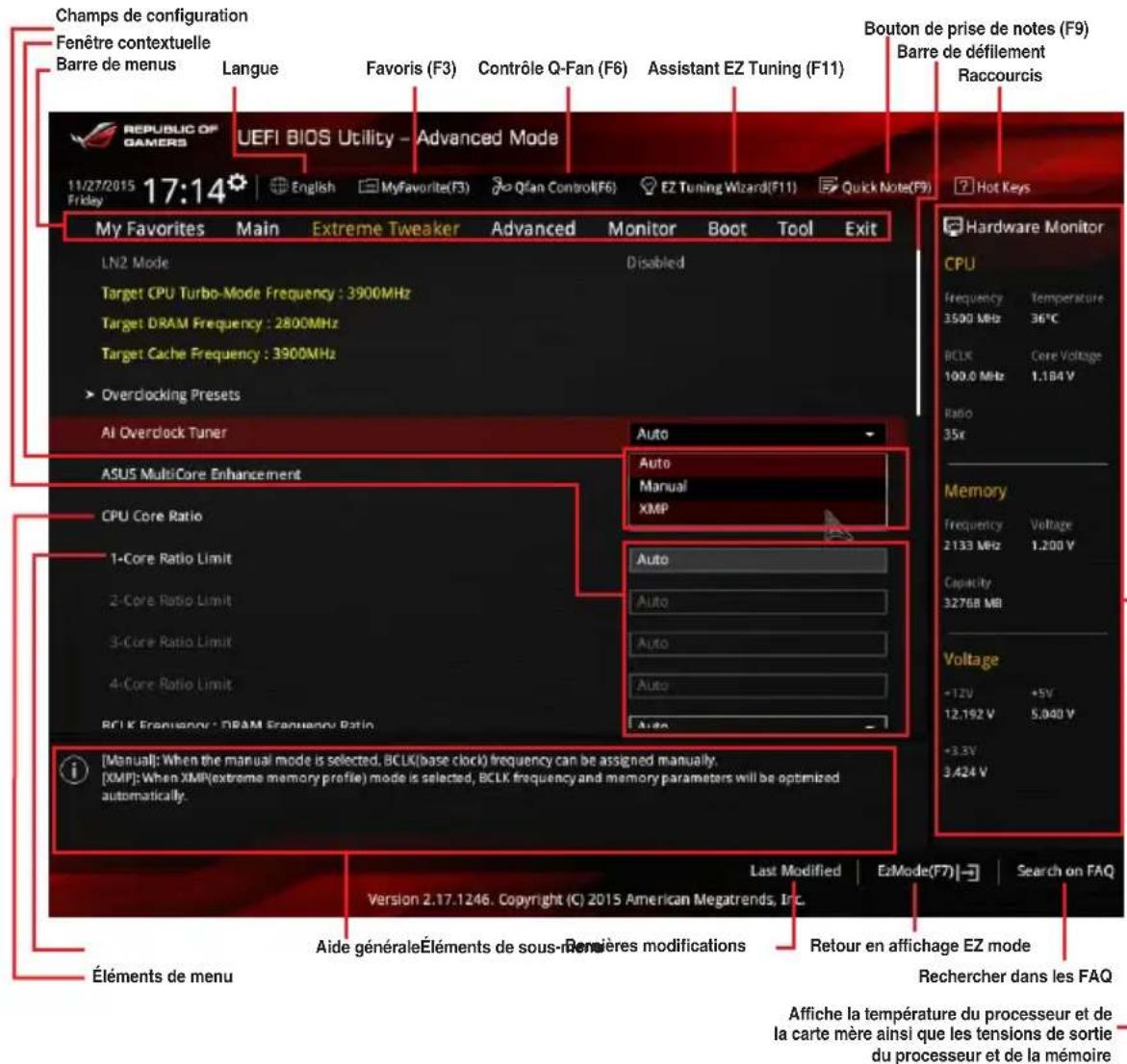The image size is (1127, 1064).
Task: Click the settings gear beside the clock
Action: pyautogui.click(x=237, y=183)
